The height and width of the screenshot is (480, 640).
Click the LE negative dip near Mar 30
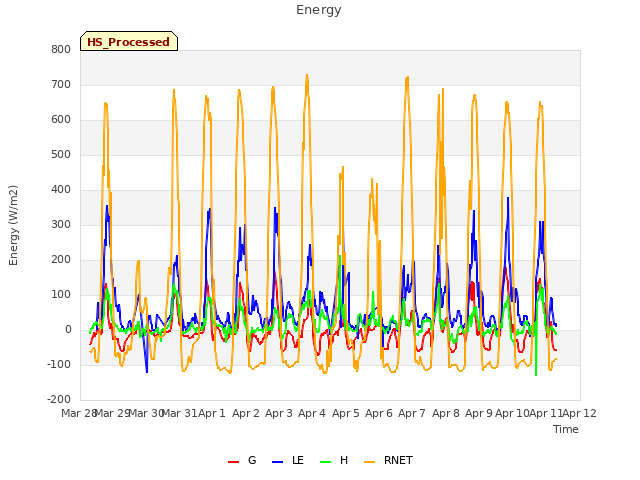(147, 372)
